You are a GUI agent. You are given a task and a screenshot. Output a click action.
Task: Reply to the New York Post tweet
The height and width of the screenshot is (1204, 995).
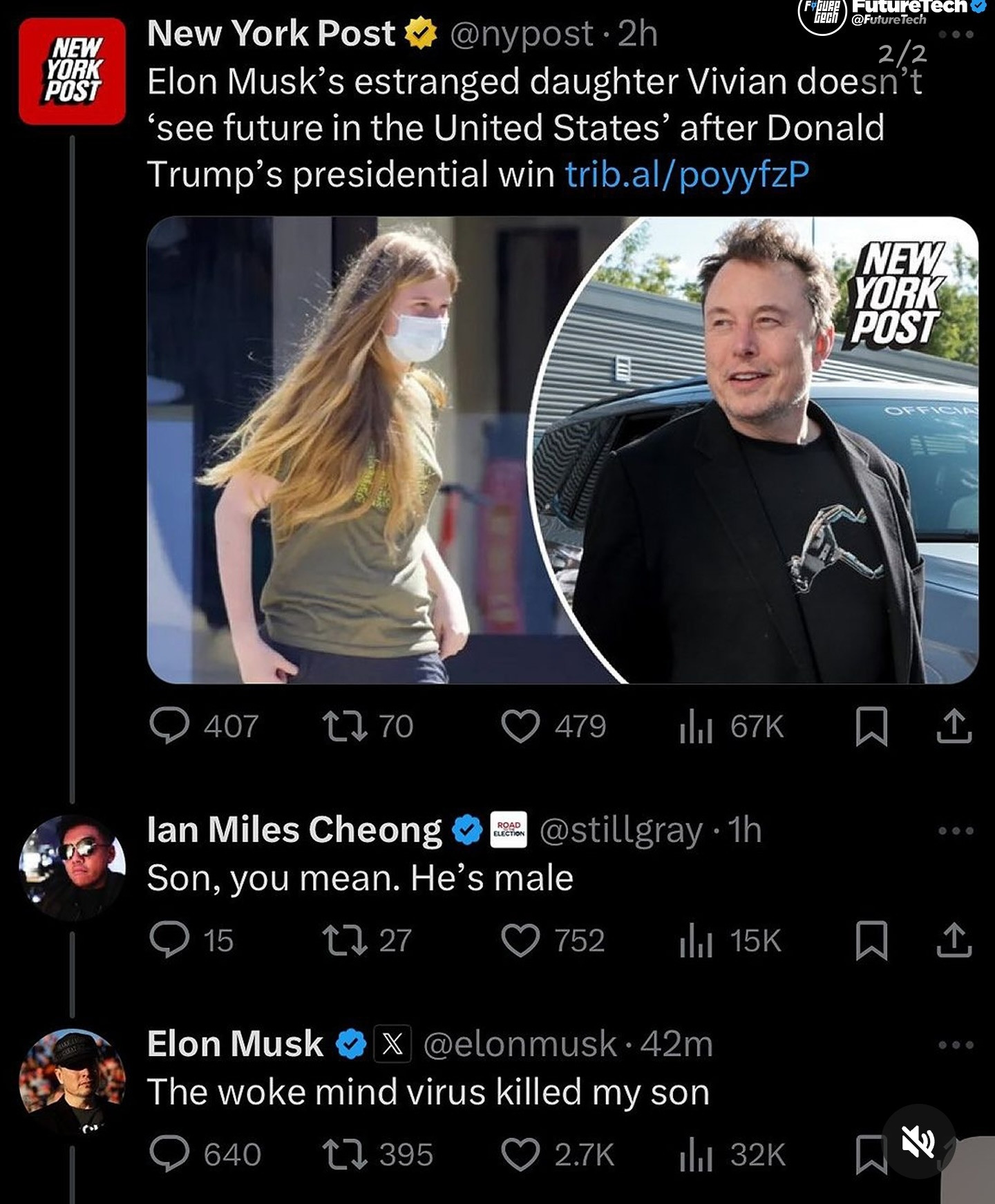point(169,726)
